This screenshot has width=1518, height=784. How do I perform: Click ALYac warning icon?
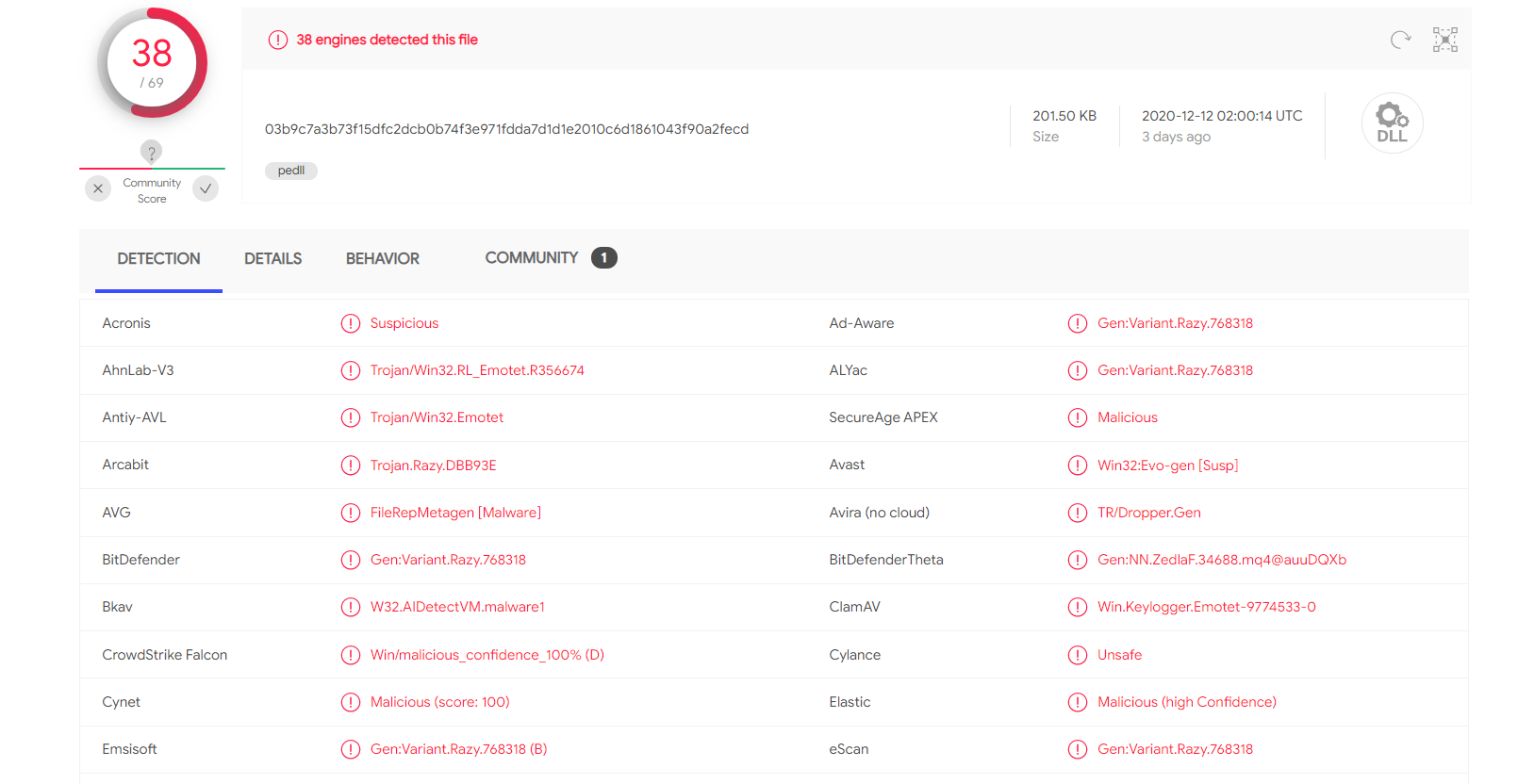coord(1078,370)
